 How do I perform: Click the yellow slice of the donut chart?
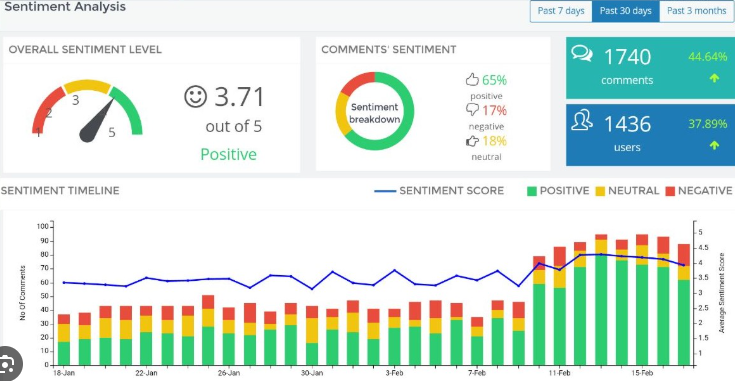[x=342, y=114]
